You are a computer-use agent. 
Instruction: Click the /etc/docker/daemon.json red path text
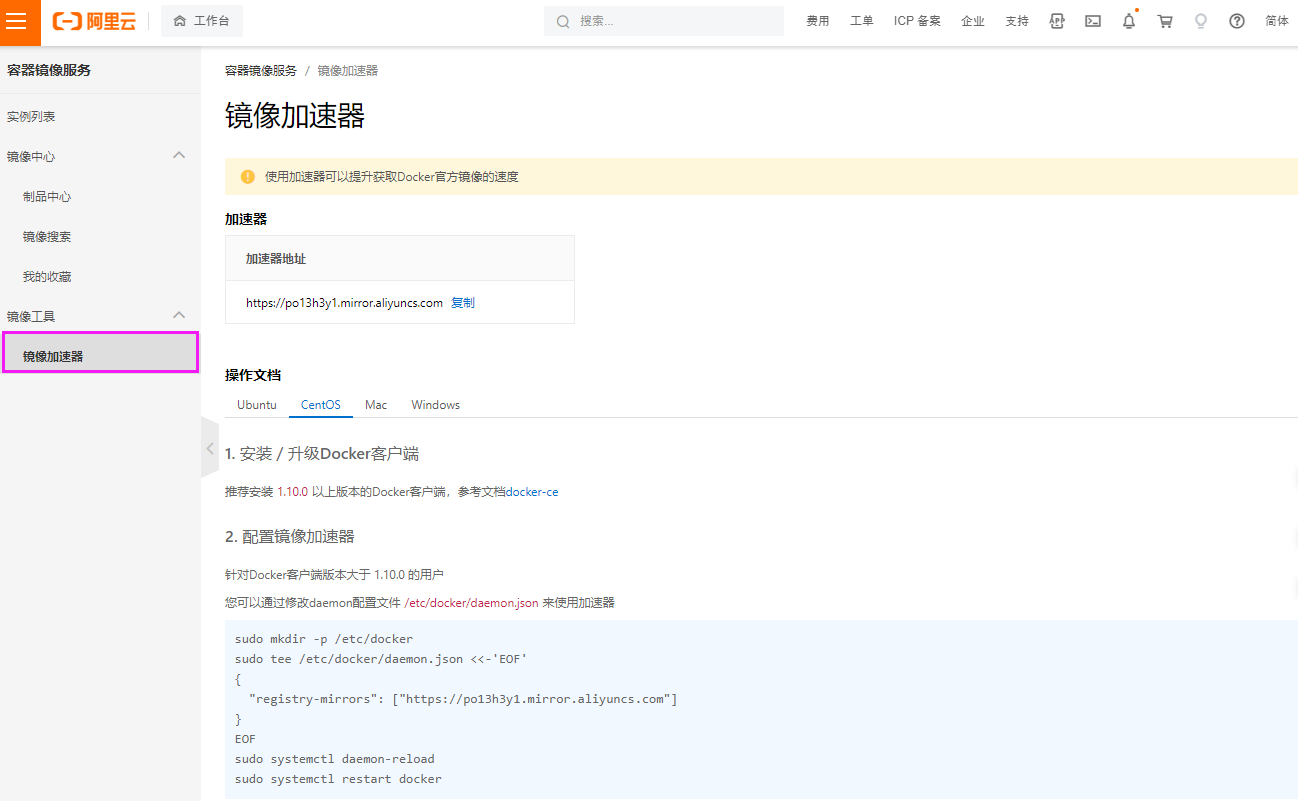[471, 603]
